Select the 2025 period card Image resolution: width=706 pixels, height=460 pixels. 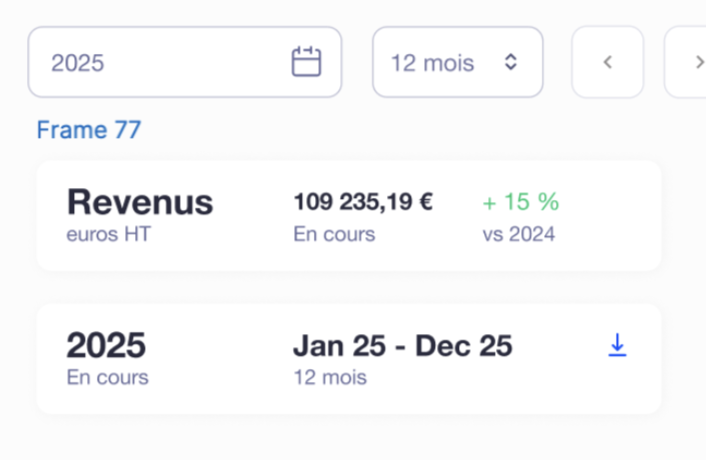tap(348, 359)
